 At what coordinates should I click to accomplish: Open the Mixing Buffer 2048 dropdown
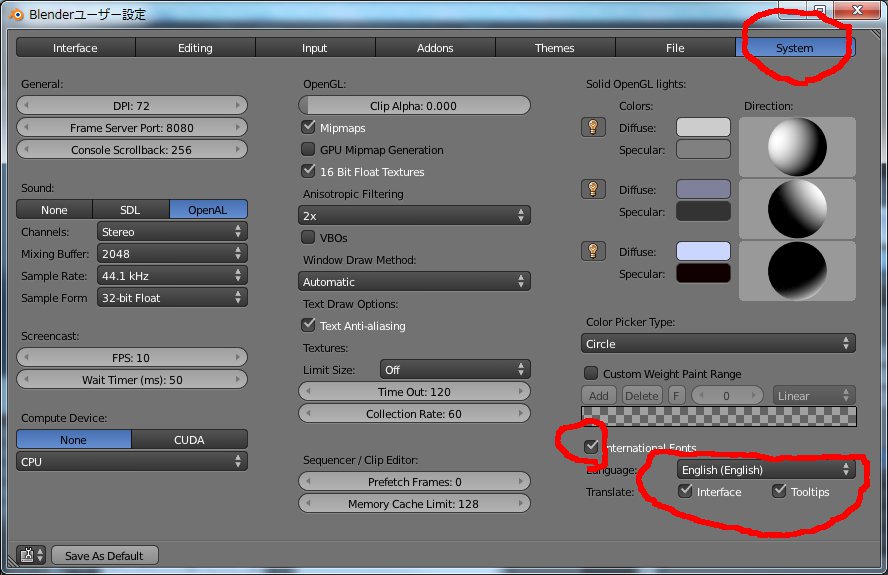[172, 253]
